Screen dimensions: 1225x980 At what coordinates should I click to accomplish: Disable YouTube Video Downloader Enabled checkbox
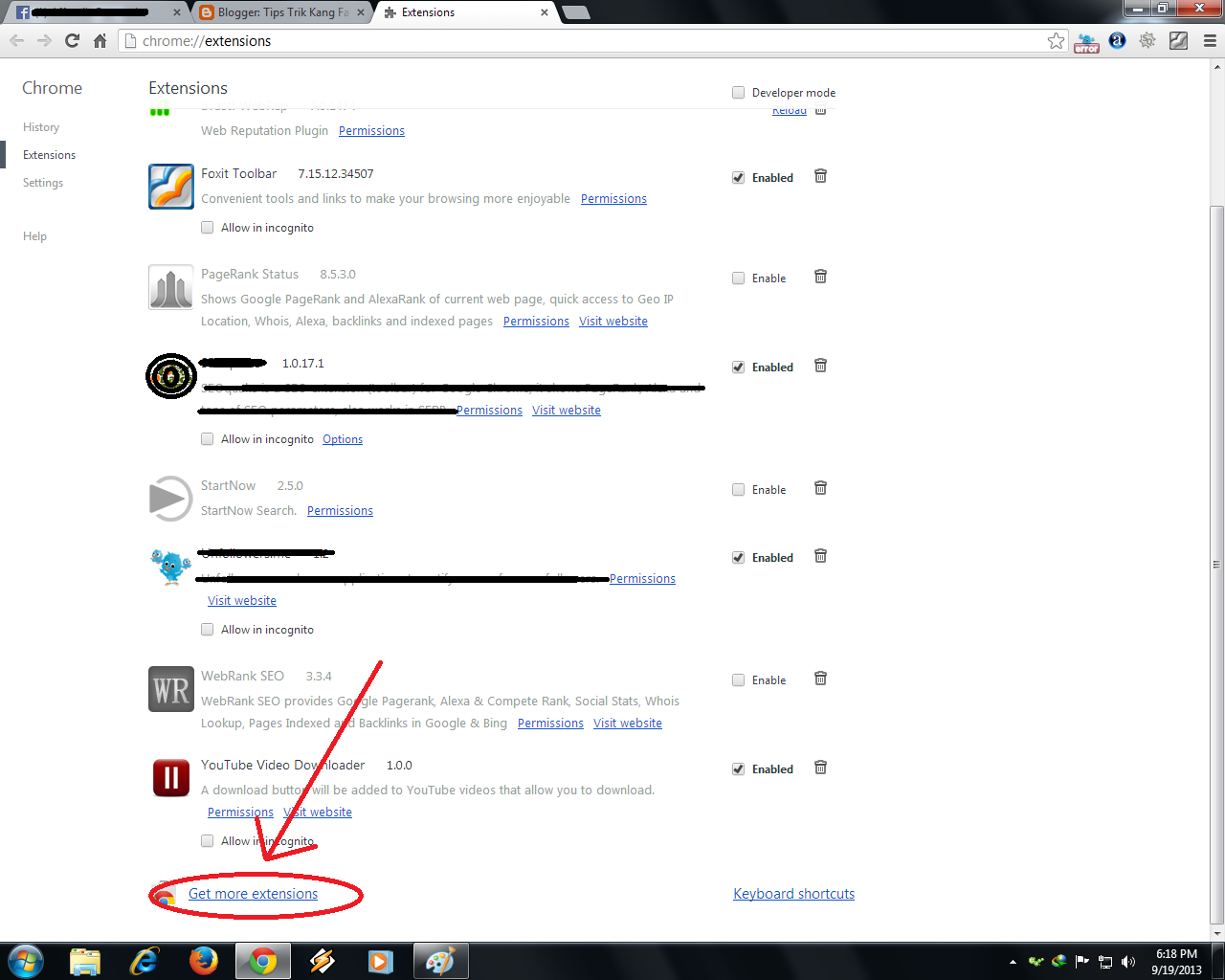click(738, 769)
